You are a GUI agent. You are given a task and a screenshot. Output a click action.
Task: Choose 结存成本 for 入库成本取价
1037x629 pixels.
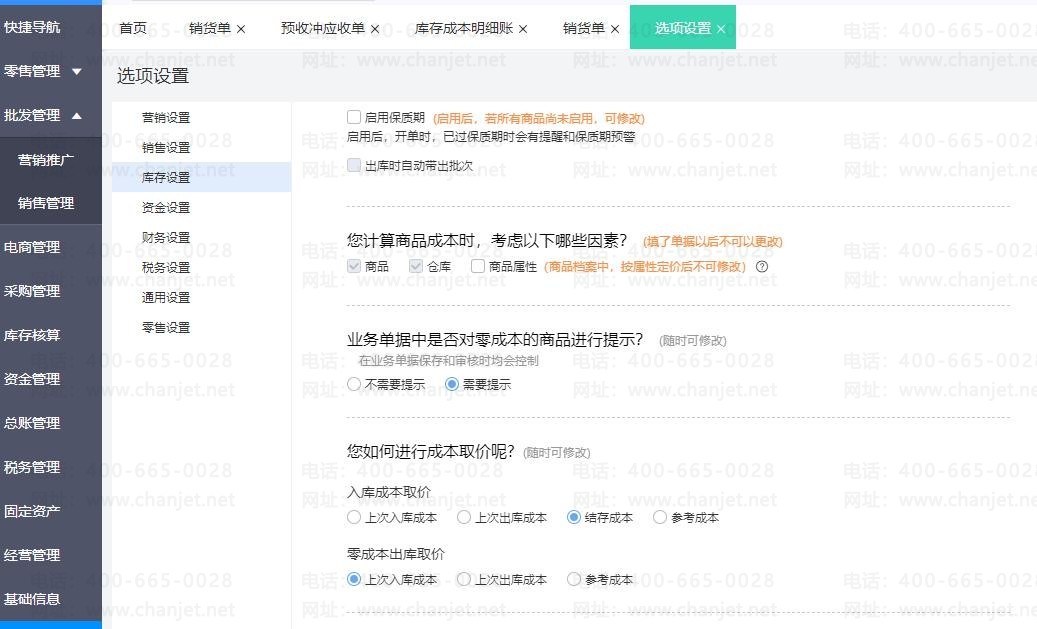[573, 517]
